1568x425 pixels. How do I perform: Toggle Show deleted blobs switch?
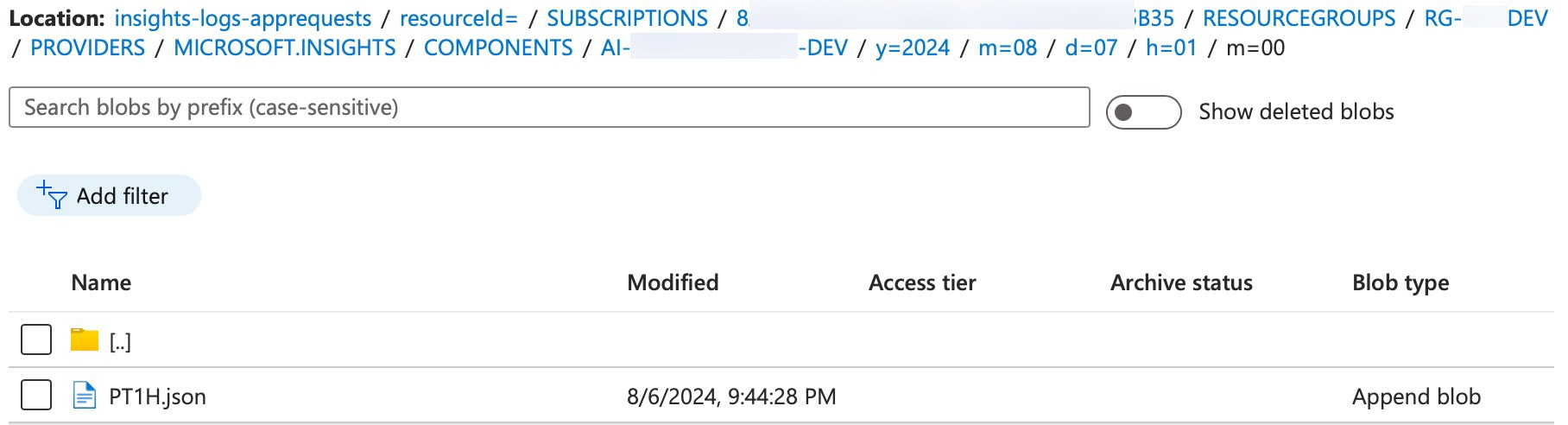click(1143, 111)
